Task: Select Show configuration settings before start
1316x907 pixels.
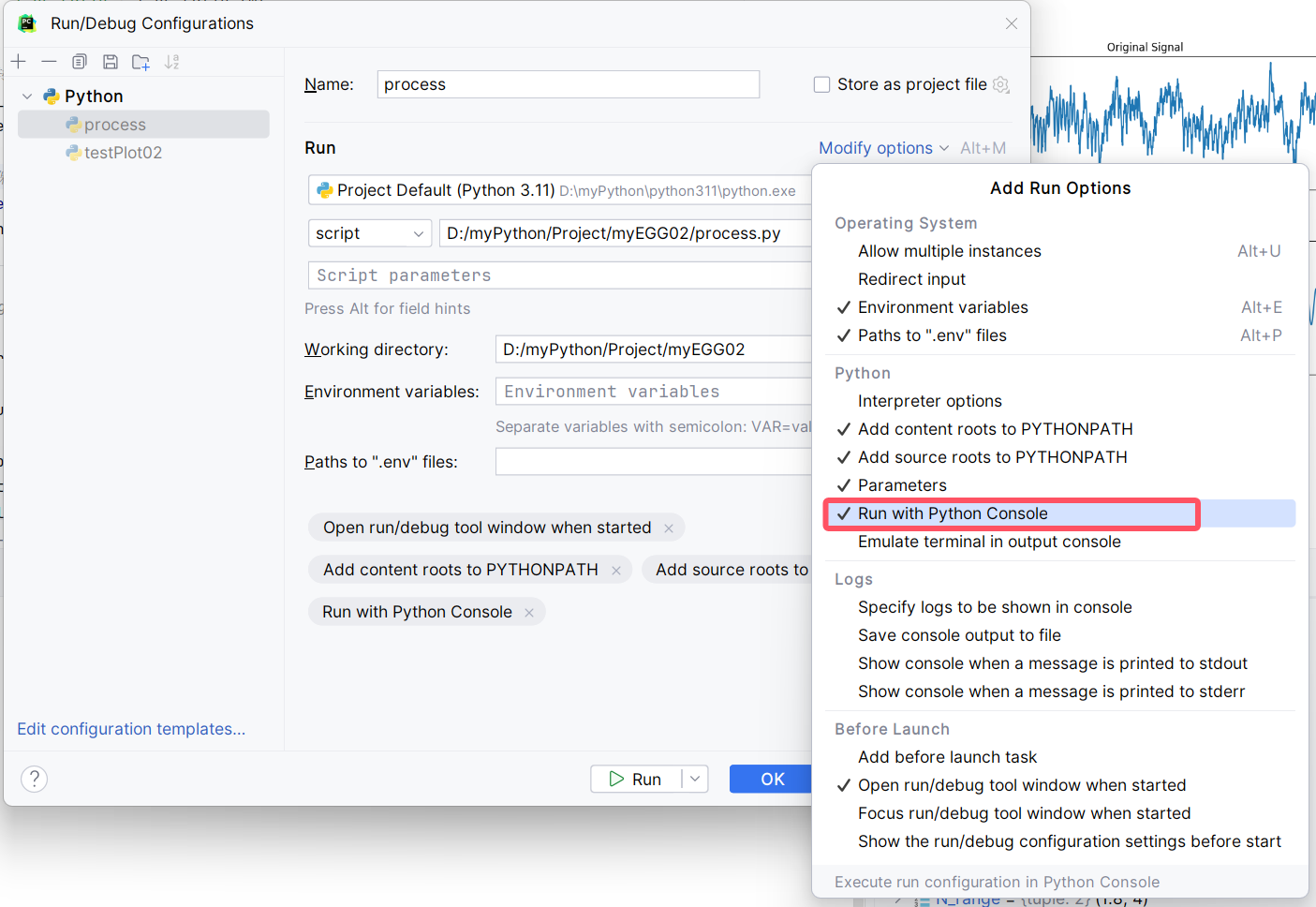Action: [x=1060, y=841]
